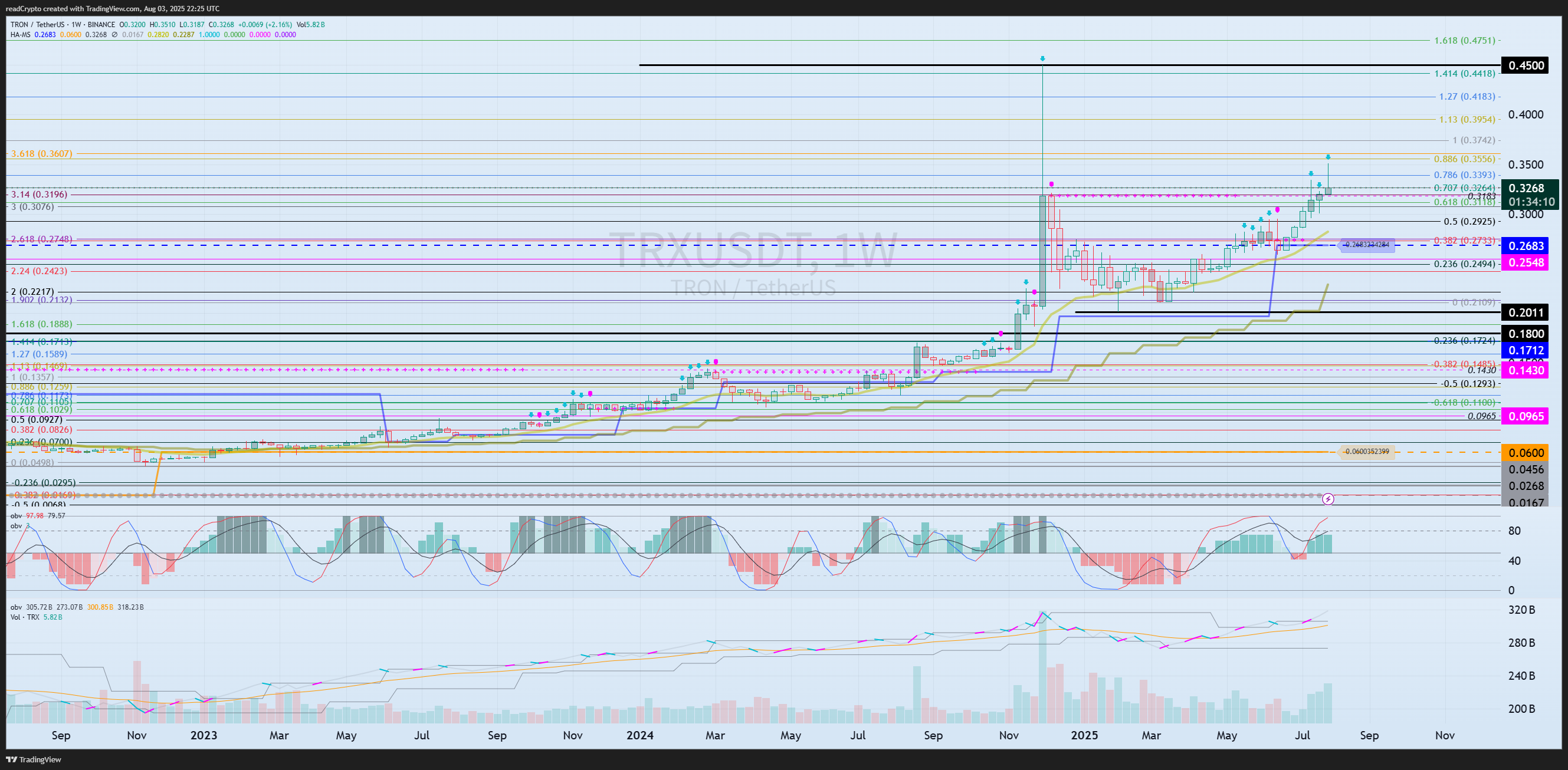Select the TRON / TetherUS symbol title

(39, 25)
